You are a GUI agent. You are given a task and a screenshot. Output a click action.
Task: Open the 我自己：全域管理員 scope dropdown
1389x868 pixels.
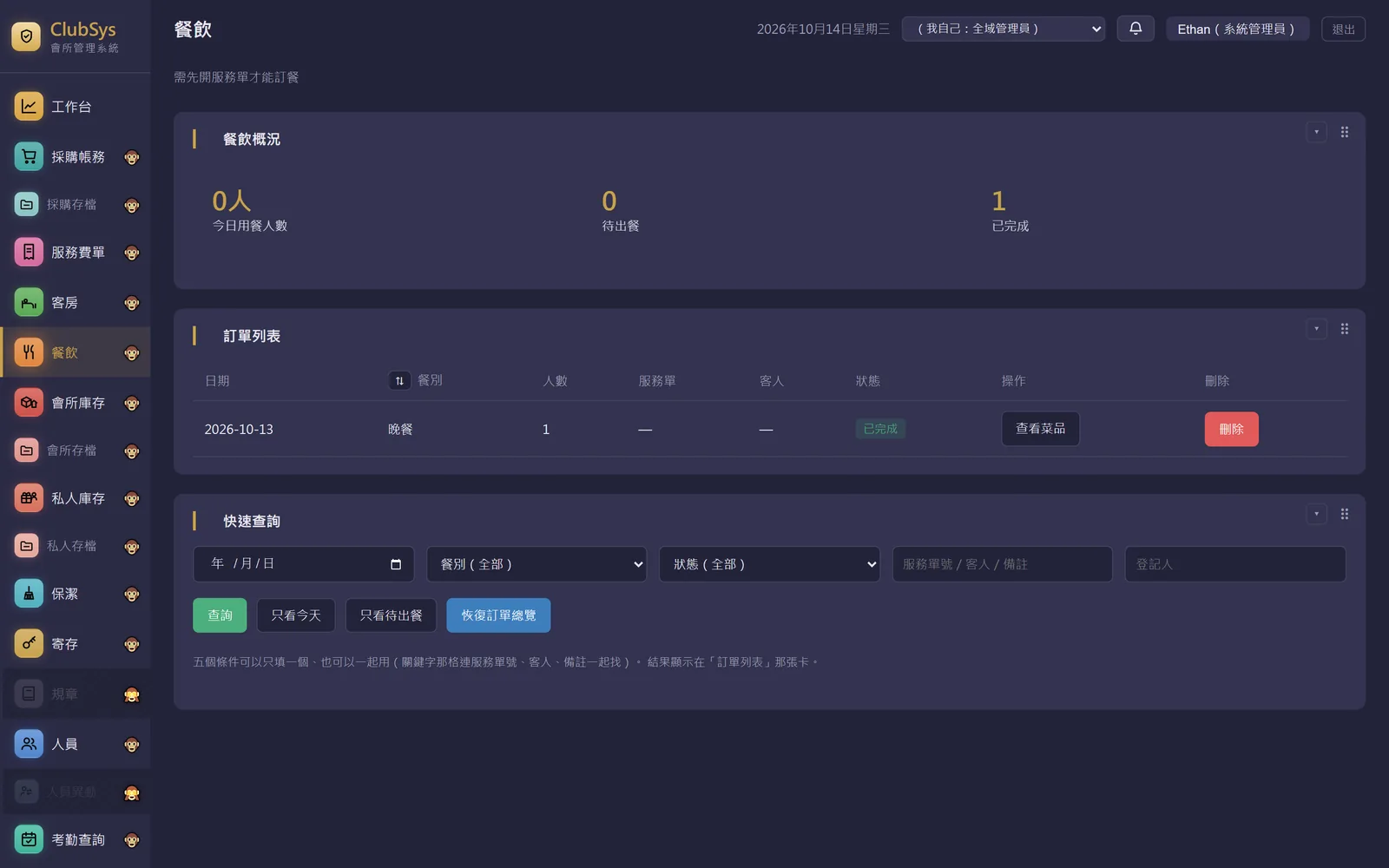tap(1004, 29)
